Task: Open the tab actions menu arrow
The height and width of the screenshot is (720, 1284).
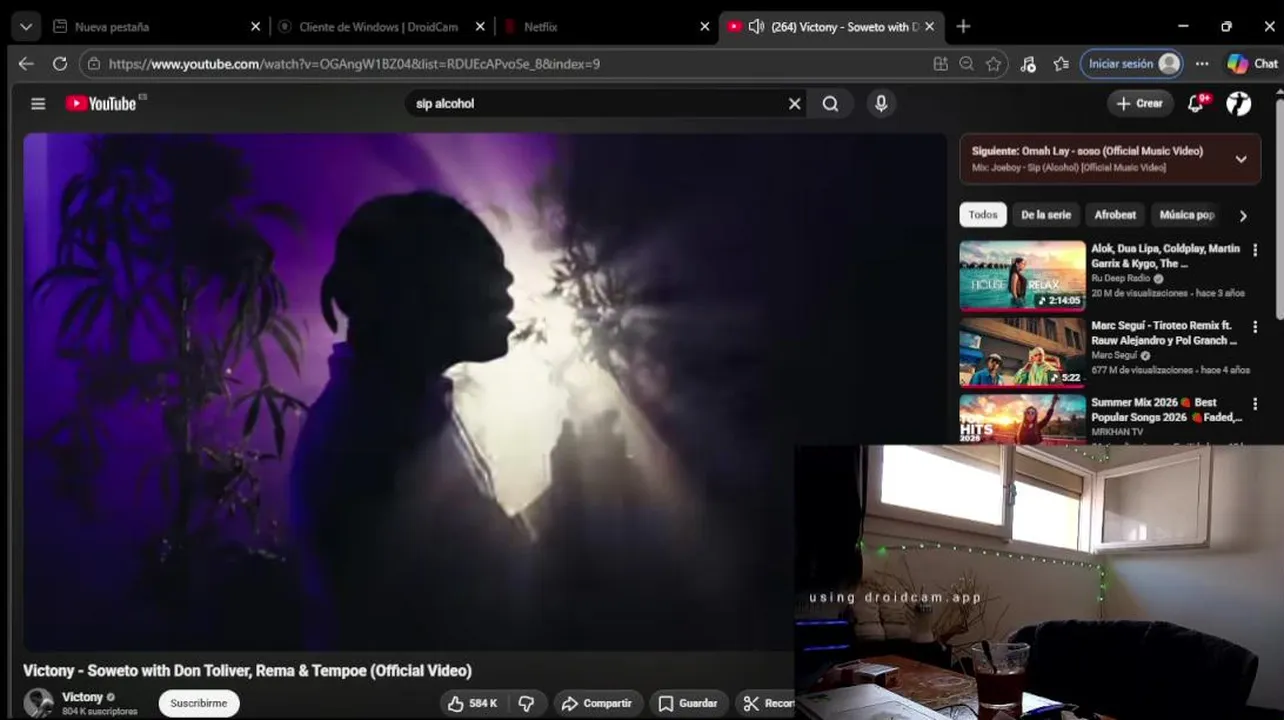Action: (x=26, y=27)
